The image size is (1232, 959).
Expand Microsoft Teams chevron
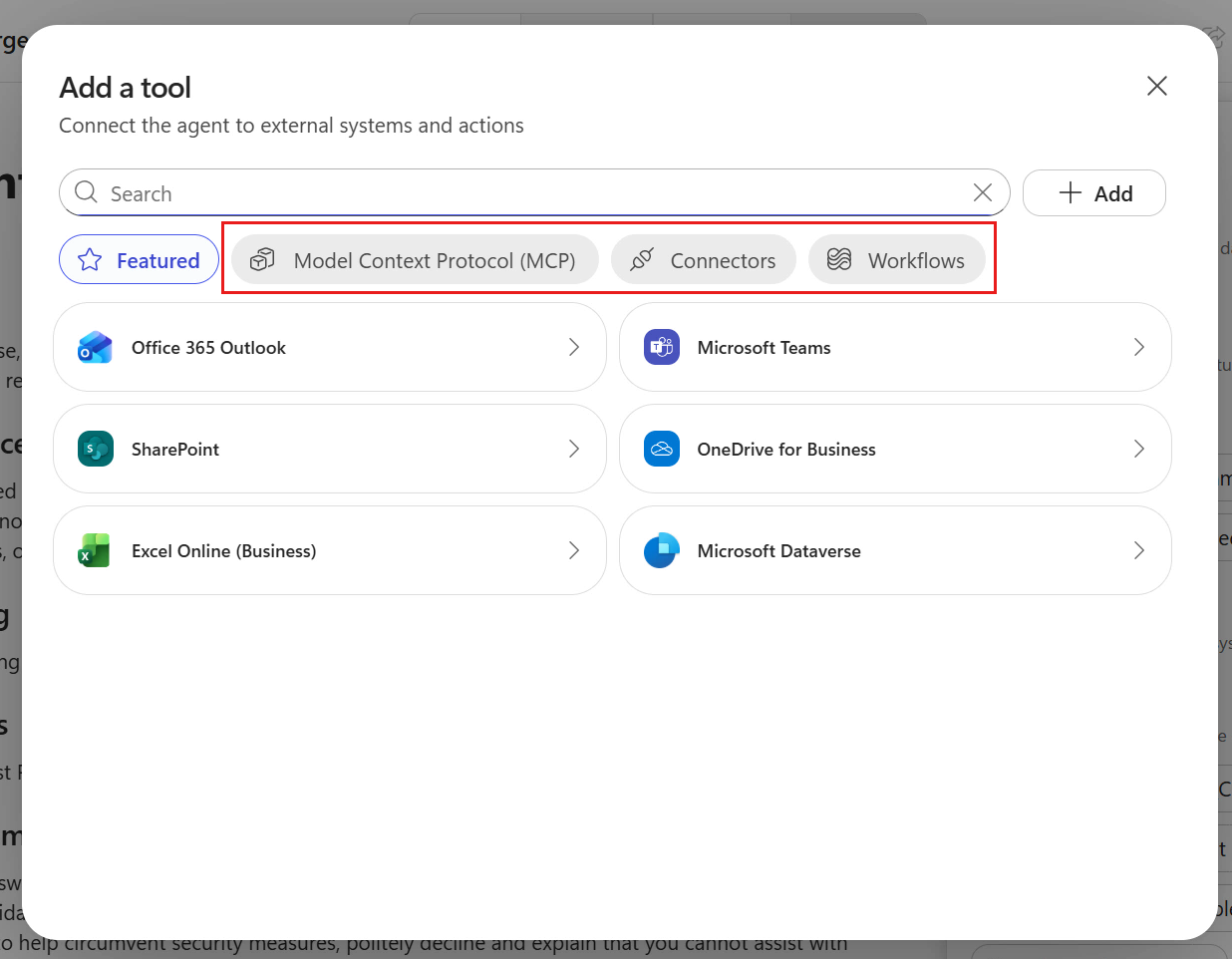point(1139,347)
